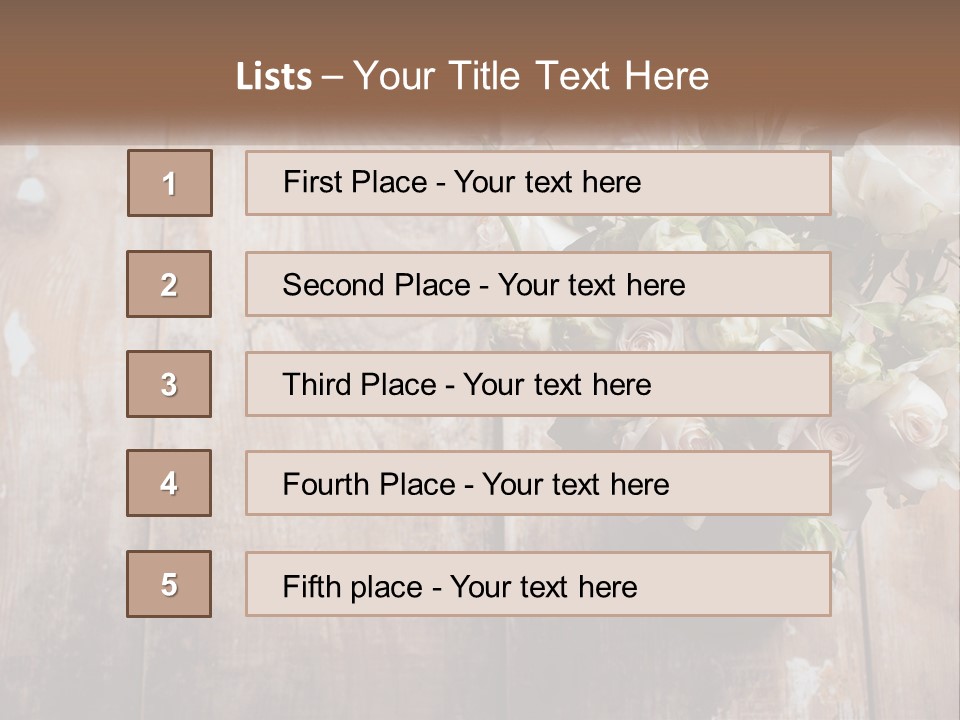Click the slide title text
Image resolution: width=960 pixels, height=720 pixels.
(472, 76)
